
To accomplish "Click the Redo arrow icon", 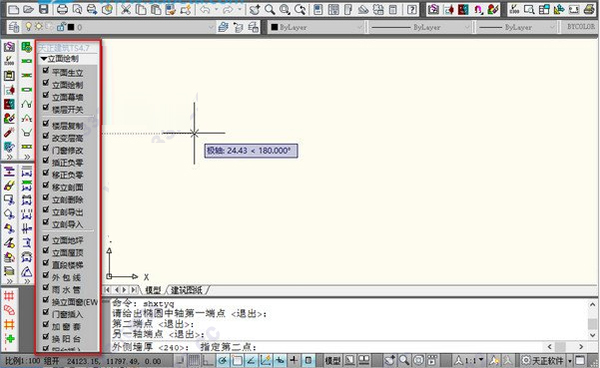I will point(228,10).
